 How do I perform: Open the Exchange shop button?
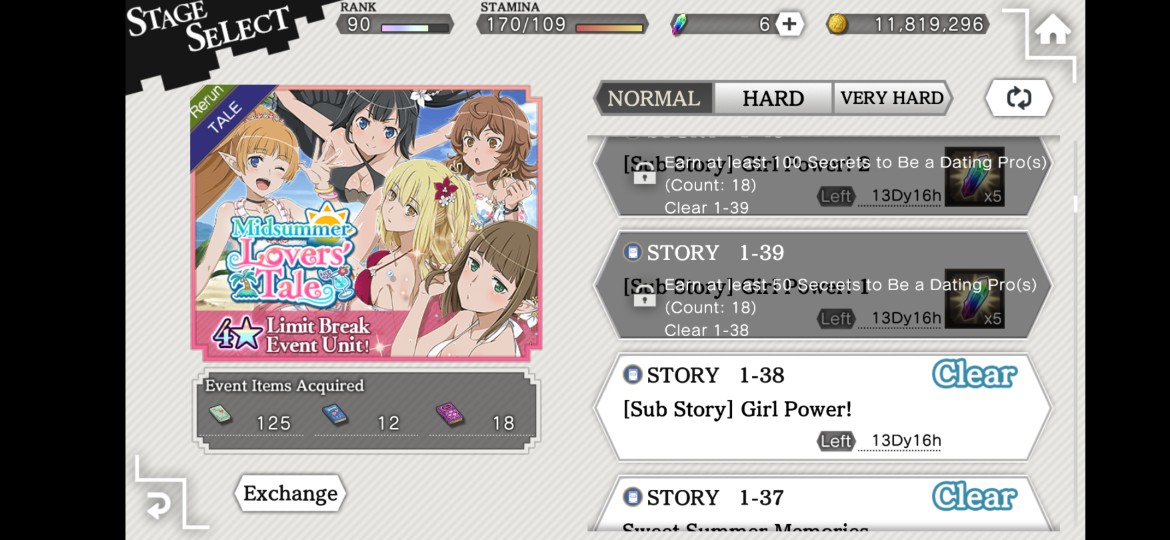[290, 494]
